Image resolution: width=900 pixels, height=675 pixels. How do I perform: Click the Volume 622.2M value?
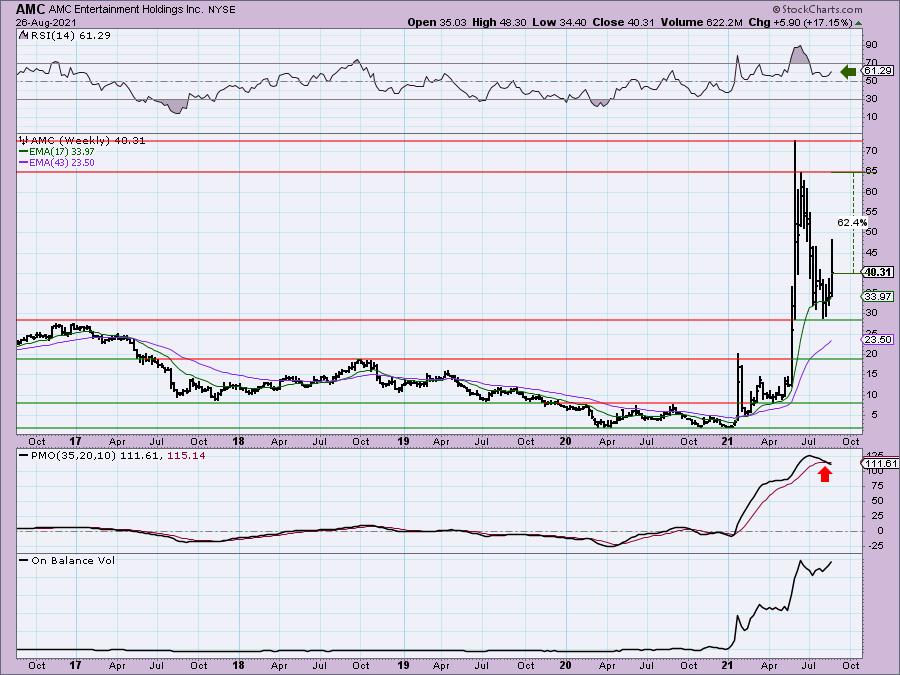(x=702, y=22)
